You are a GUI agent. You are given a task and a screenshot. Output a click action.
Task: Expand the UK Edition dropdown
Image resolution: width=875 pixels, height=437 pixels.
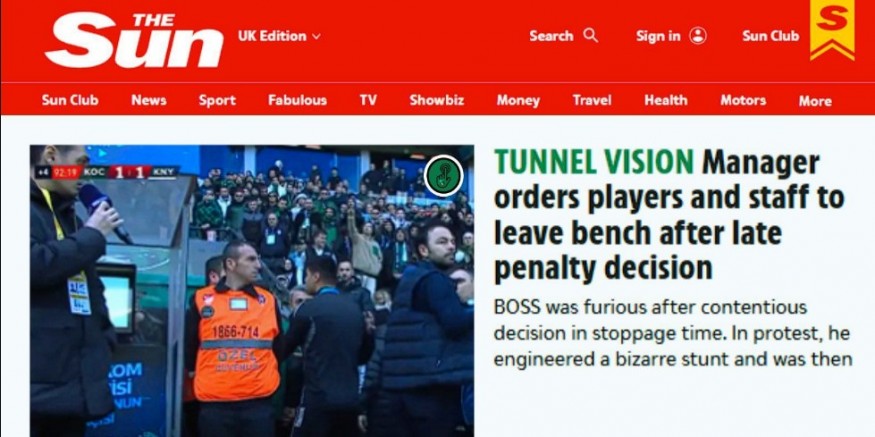pos(279,36)
